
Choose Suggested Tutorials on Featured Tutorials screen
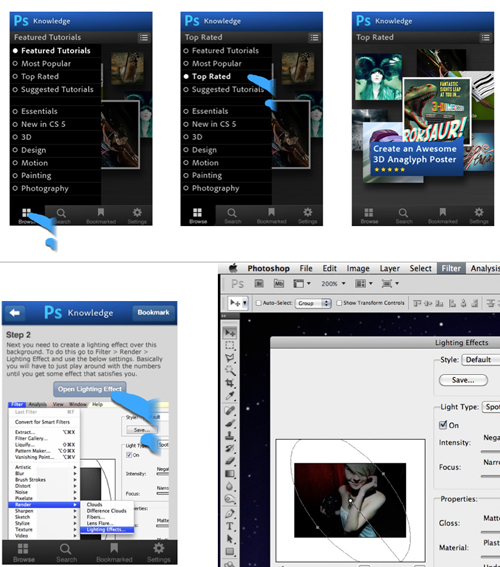click(x=56, y=89)
